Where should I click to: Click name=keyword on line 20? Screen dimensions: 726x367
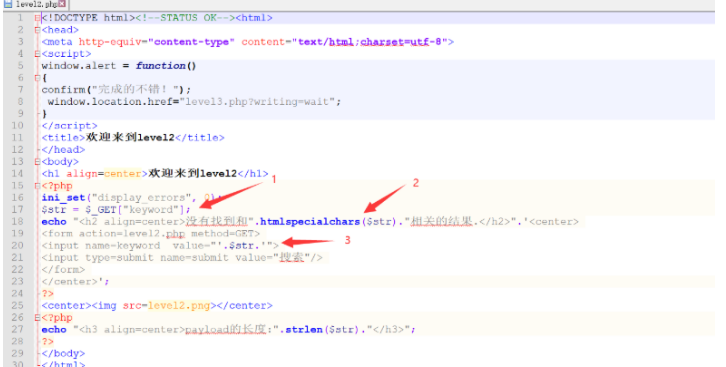click(x=122, y=246)
